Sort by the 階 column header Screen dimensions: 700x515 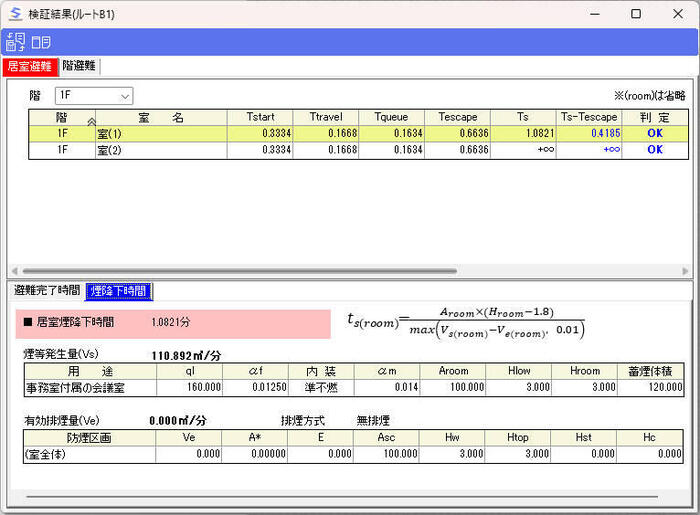click(62, 117)
